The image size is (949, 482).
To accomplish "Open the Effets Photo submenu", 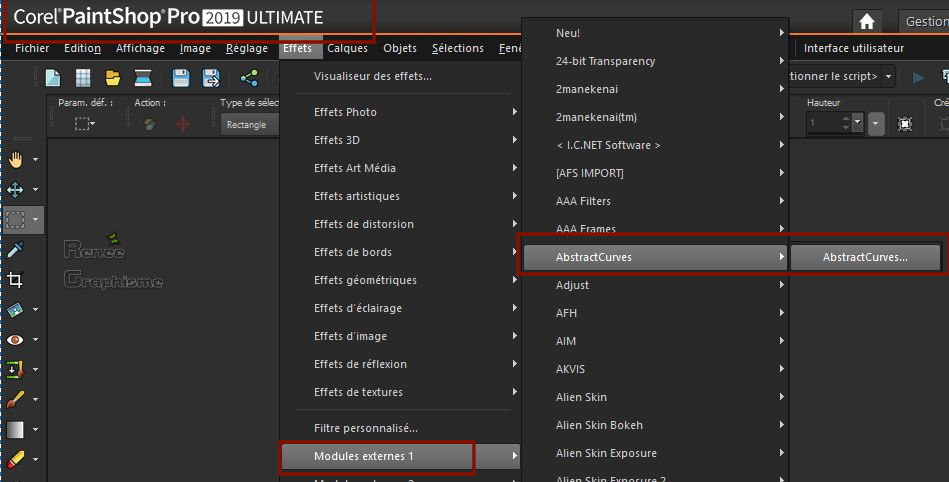I will click(x=401, y=112).
